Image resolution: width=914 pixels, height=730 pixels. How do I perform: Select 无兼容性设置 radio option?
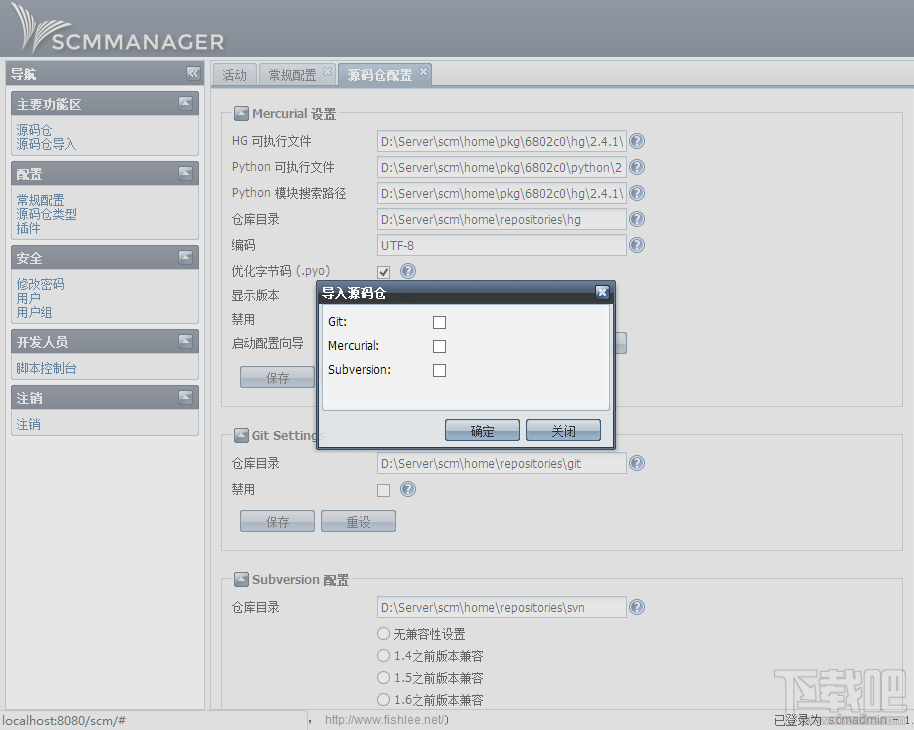(x=383, y=633)
